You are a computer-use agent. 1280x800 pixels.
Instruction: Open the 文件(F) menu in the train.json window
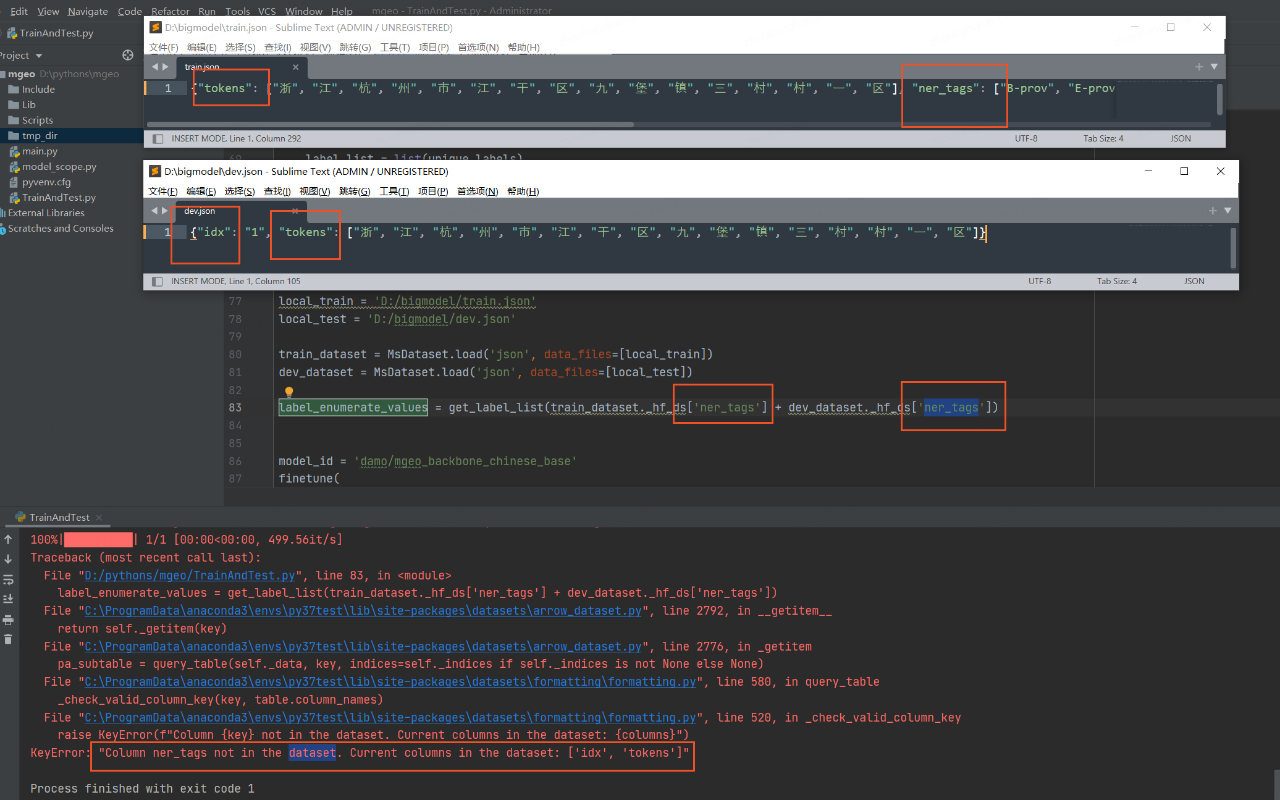(x=164, y=47)
